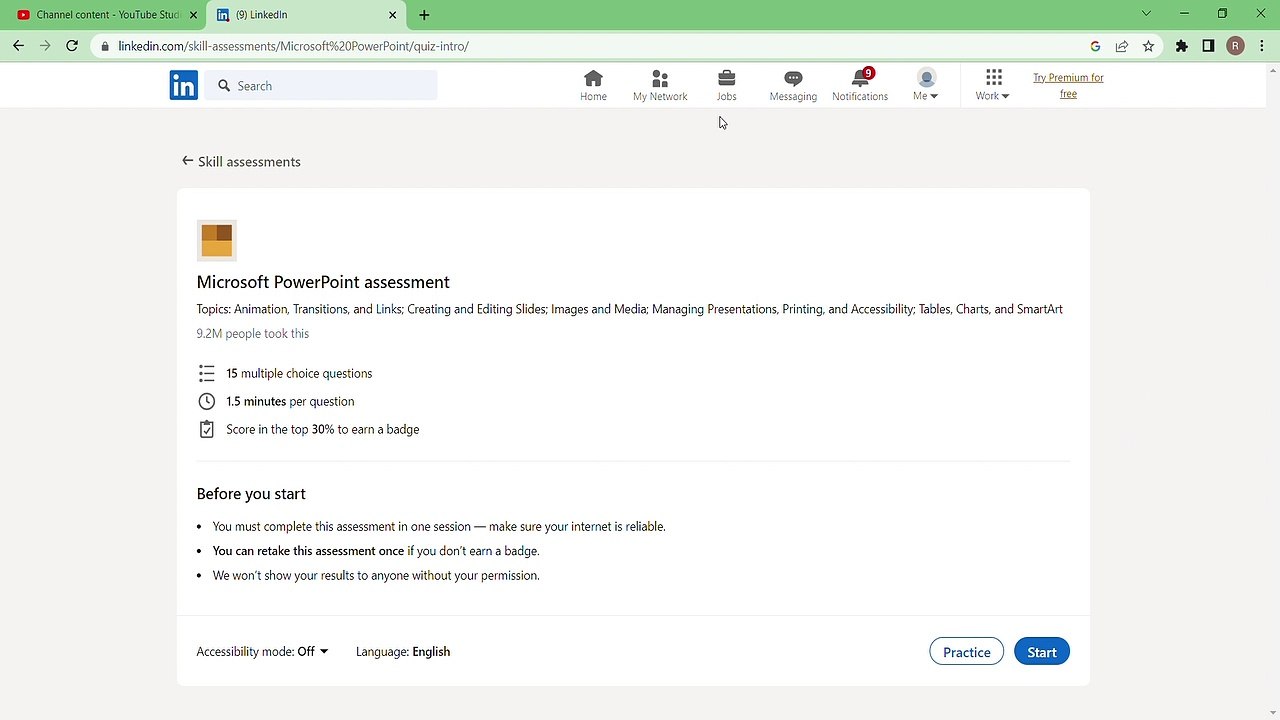
Task: Click the LinkedIn logo icon
Action: (184, 86)
